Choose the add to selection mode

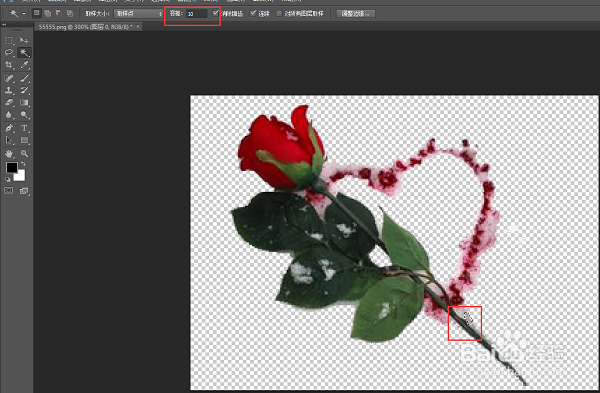pos(47,13)
